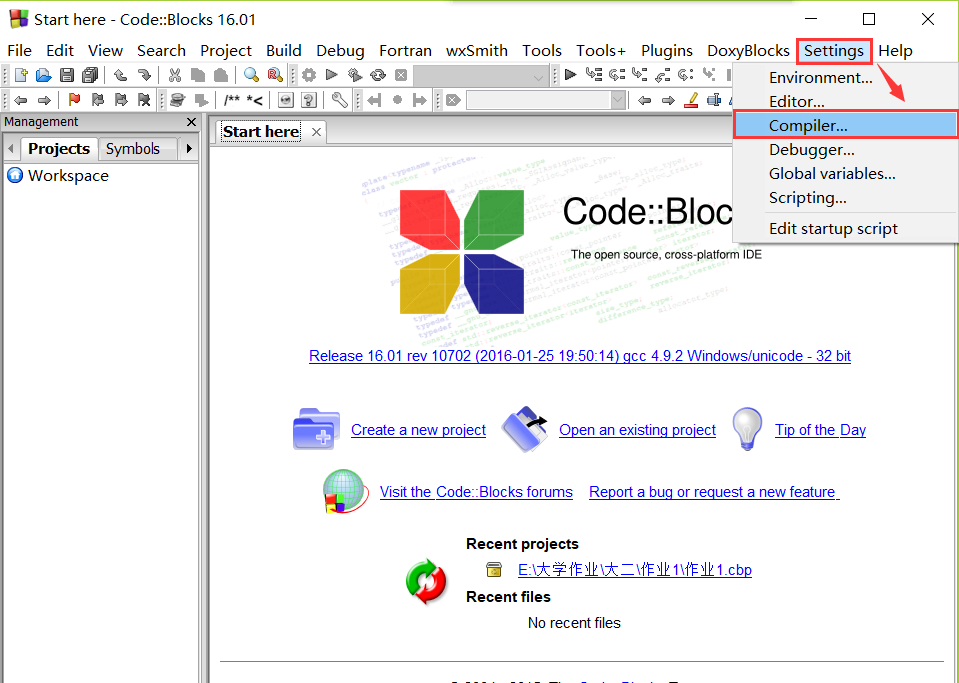Click the Next line debug icon
This screenshot has width=959, height=683.
(x=616, y=75)
